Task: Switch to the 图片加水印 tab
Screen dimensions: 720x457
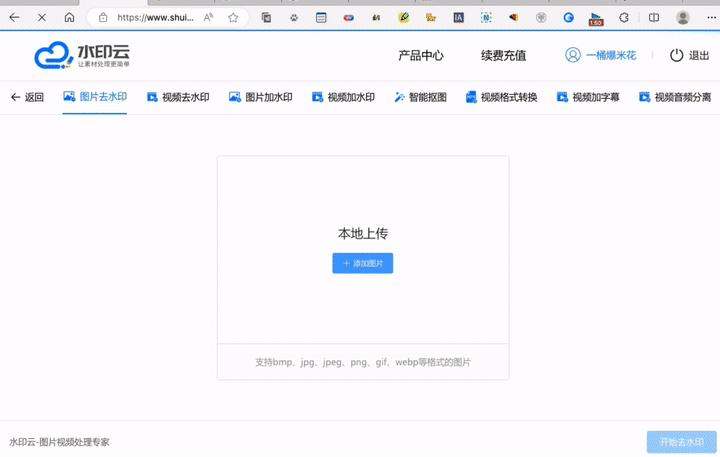Action: [x=260, y=97]
